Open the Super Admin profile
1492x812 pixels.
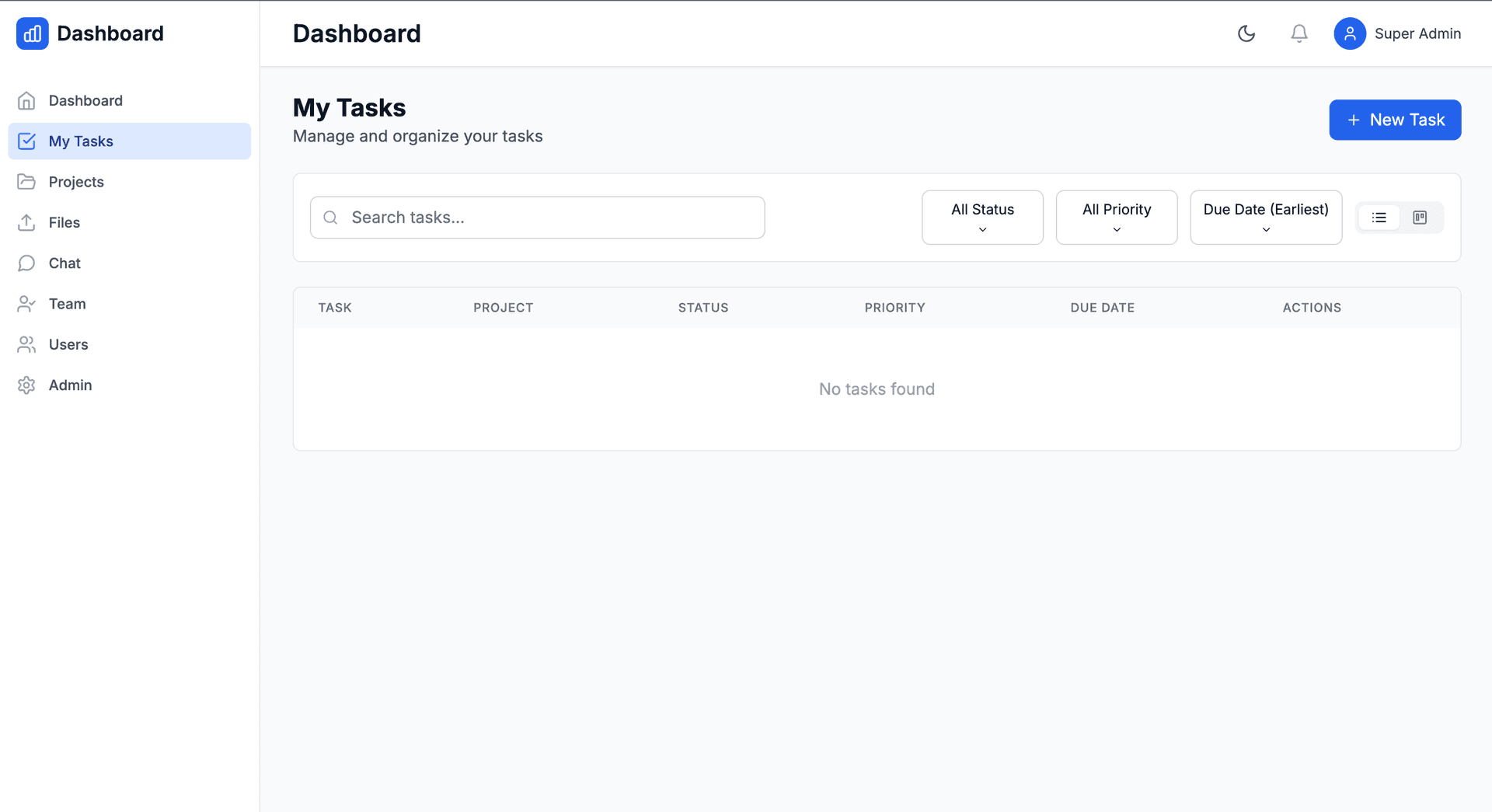tap(1397, 33)
